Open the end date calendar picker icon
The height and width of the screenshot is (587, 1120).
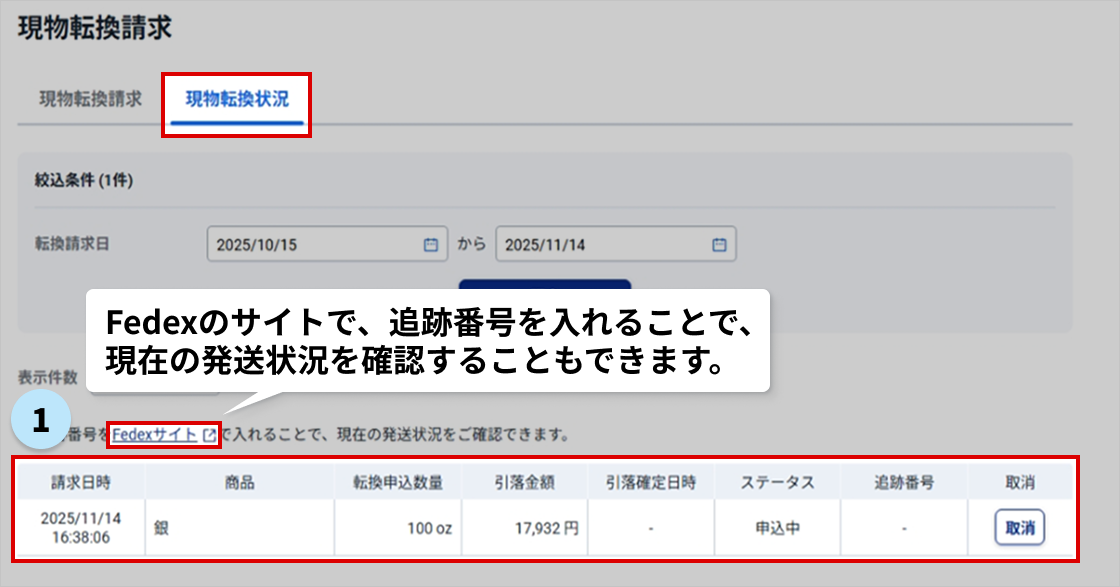coord(718,245)
